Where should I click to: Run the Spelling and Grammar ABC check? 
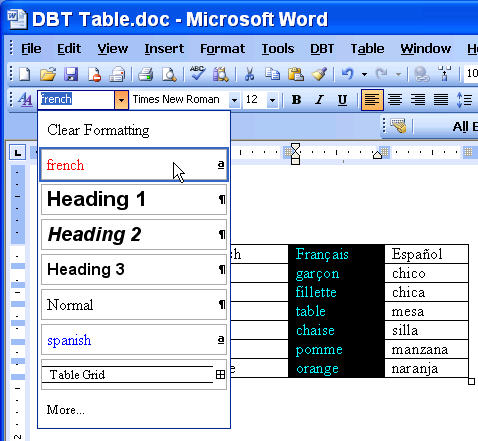tap(197, 73)
